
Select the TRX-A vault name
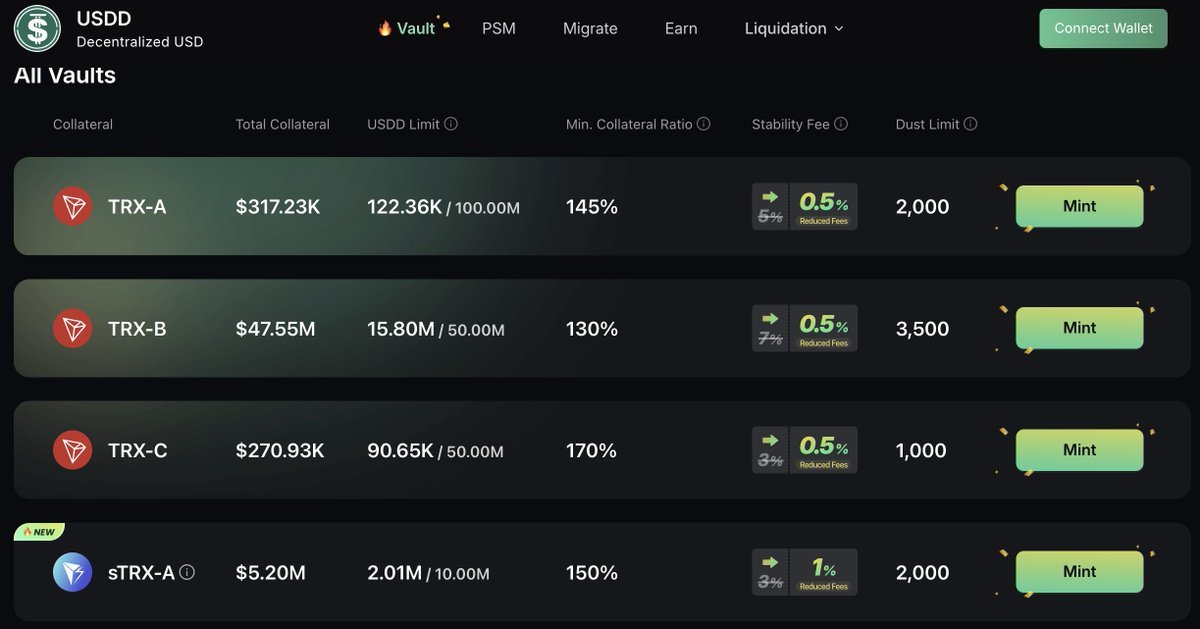click(x=137, y=207)
